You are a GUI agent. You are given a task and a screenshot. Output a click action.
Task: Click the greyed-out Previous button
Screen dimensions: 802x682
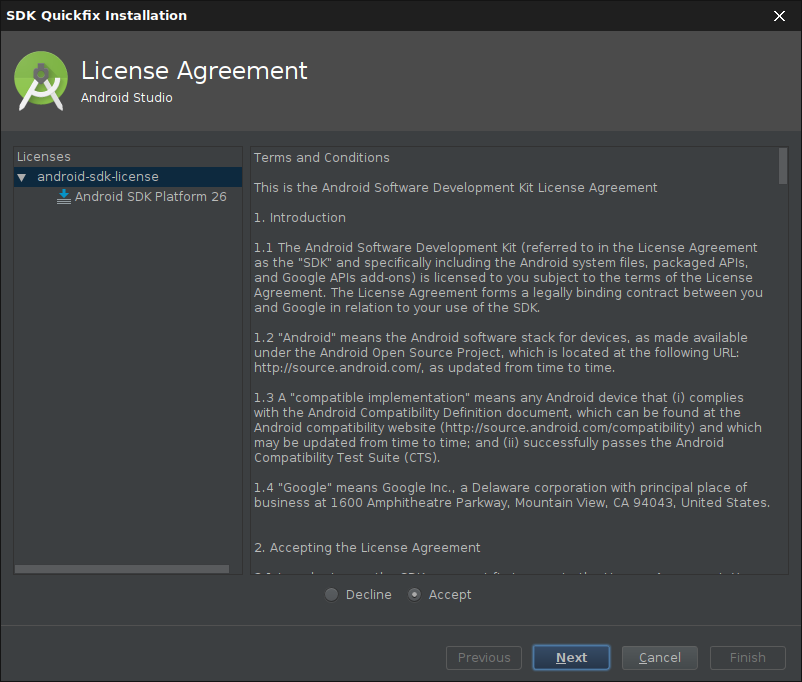(x=484, y=657)
